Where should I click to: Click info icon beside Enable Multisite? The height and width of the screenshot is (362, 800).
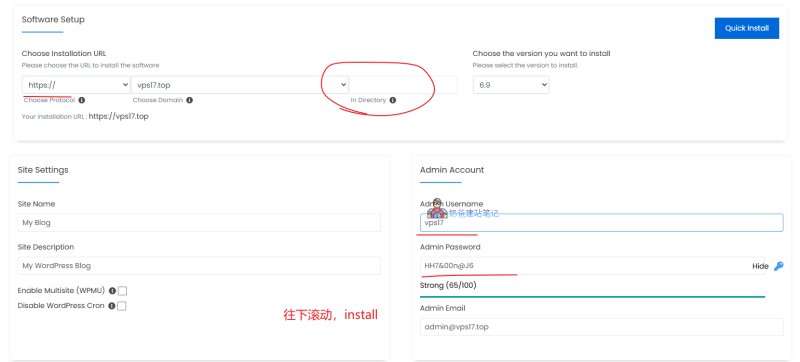point(112,291)
